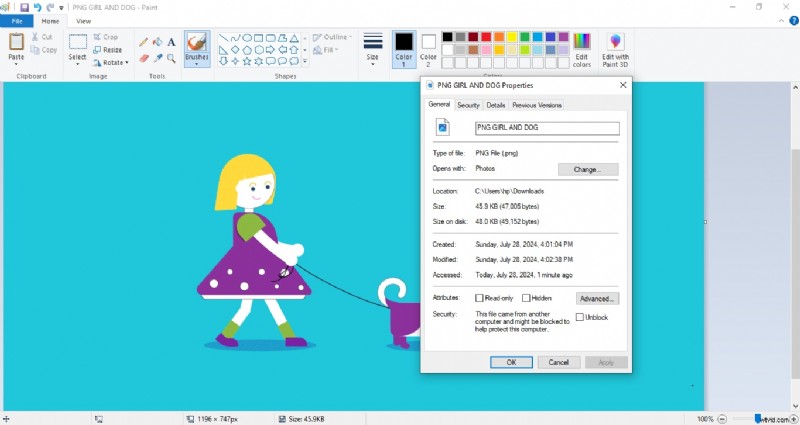This screenshot has width=800, height=425.
Task: Click the Brushes tool icon
Action: click(x=197, y=42)
